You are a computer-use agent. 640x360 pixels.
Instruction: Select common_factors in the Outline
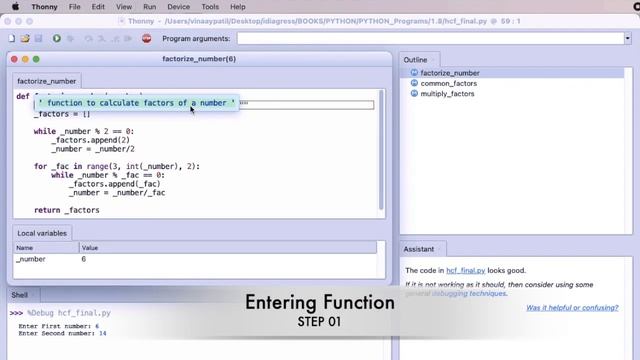(x=449, y=83)
